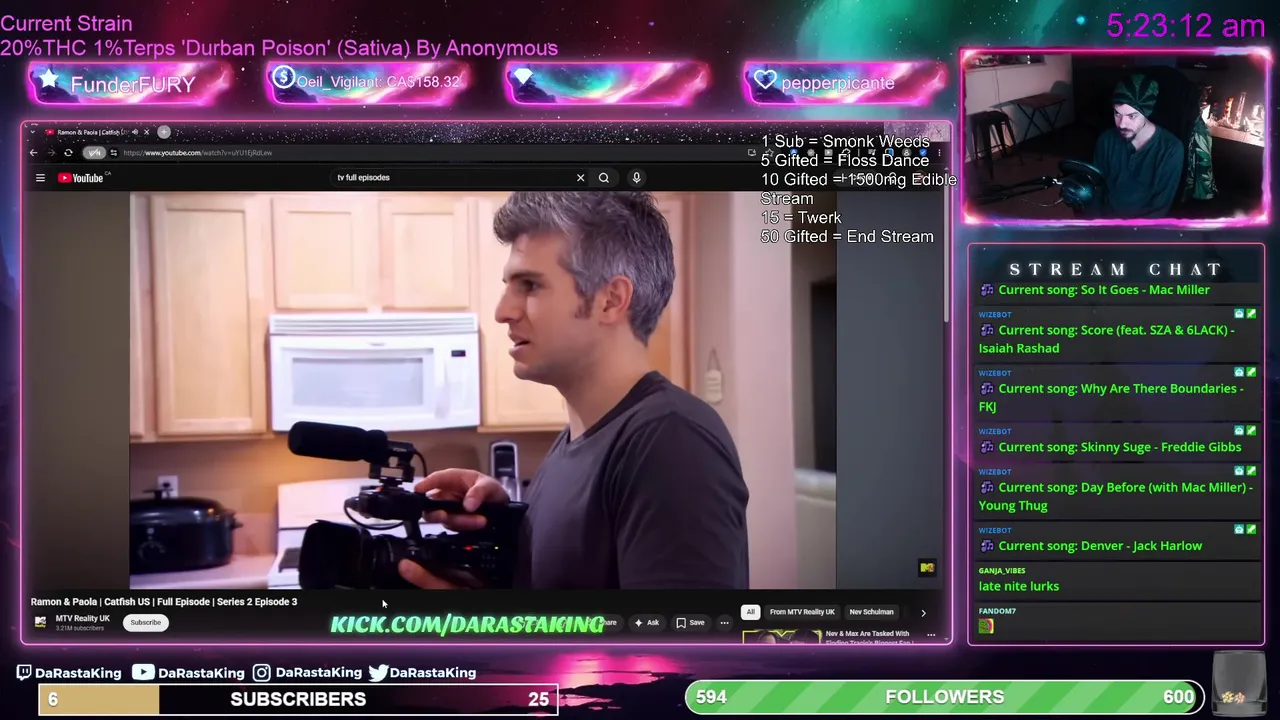
Task: Click the heart icon next to pepperpicante
Action: click(765, 81)
